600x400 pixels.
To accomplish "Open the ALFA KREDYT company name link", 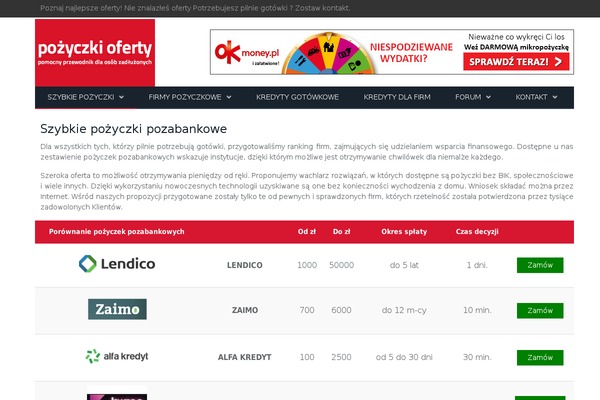I will click(x=245, y=357).
